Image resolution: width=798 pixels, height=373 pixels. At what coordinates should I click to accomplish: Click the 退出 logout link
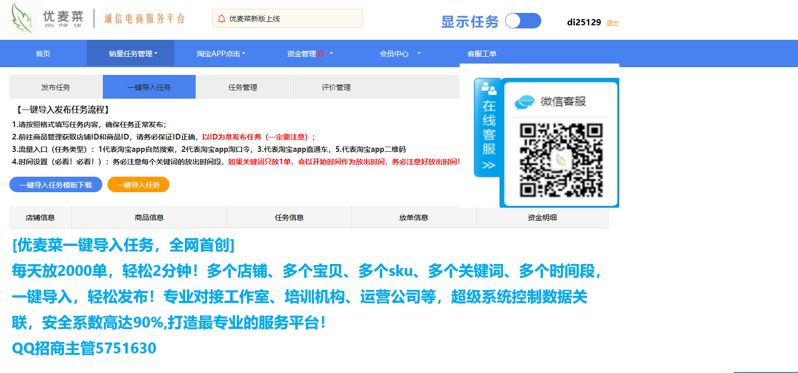tap(612, 23)
